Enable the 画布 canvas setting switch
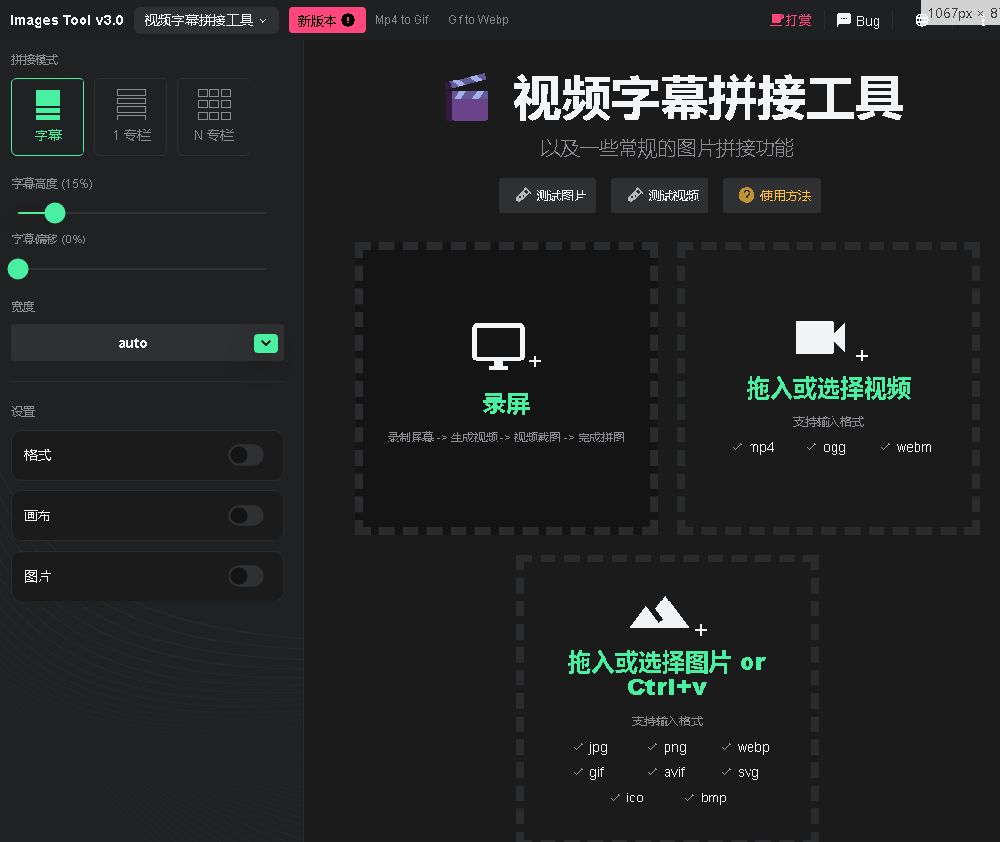 click(246, 516)
